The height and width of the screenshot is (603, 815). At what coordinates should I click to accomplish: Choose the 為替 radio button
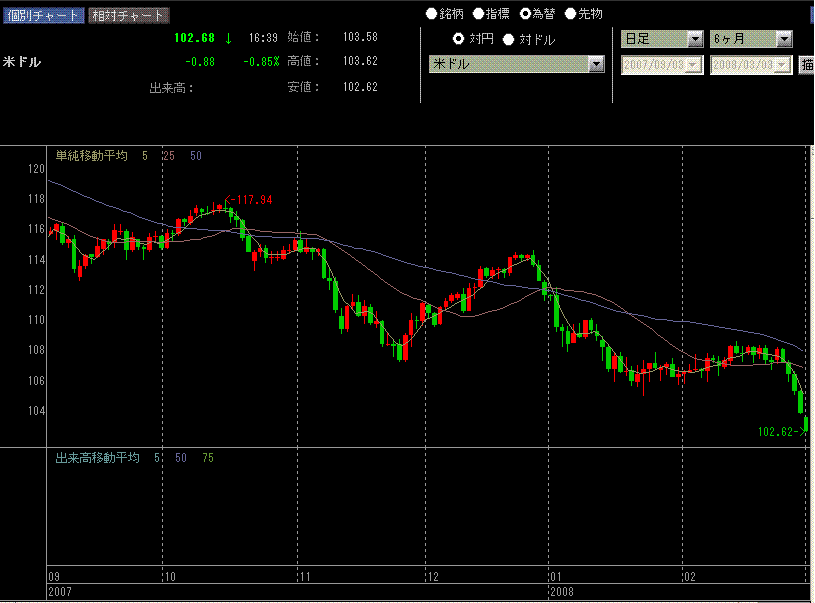(525, 14)
